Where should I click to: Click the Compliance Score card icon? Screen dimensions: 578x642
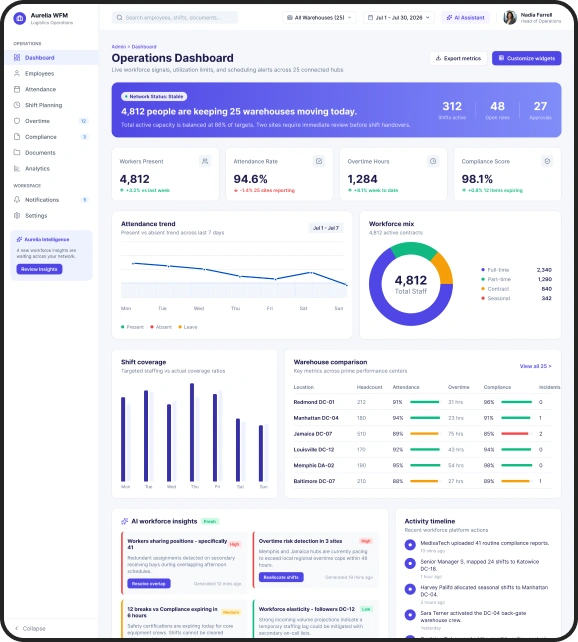(x=547, y=161)
